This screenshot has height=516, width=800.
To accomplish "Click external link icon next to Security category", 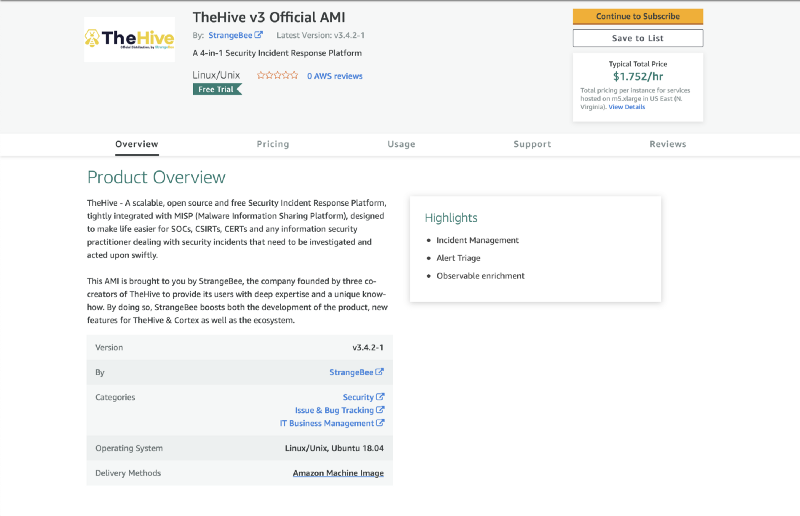I will point(380,397).
